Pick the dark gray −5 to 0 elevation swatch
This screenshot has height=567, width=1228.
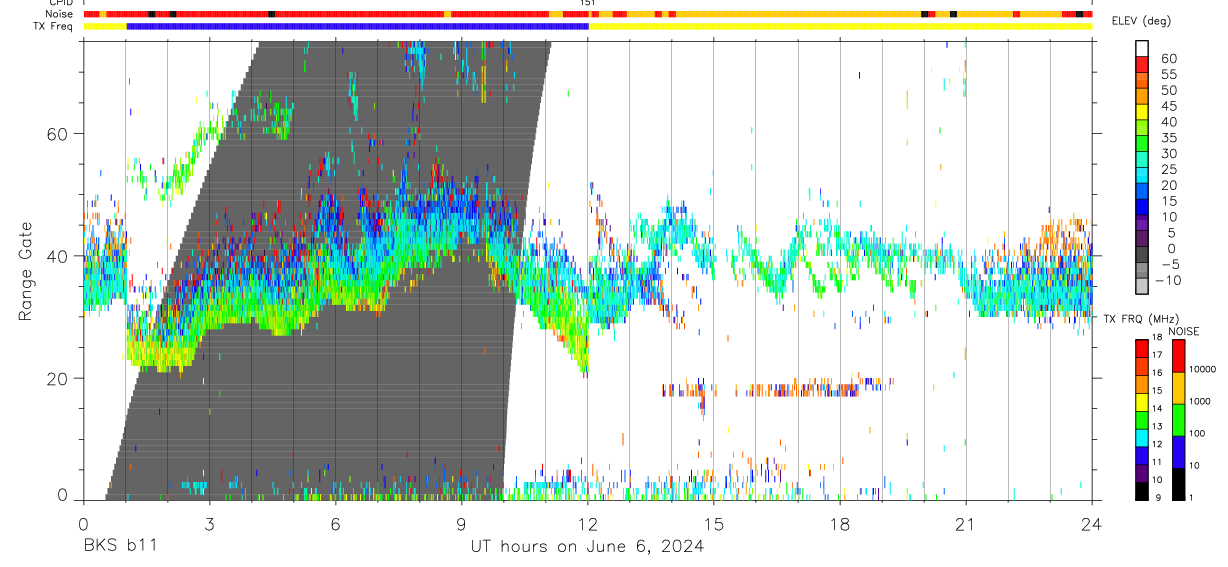(1142, 254)
